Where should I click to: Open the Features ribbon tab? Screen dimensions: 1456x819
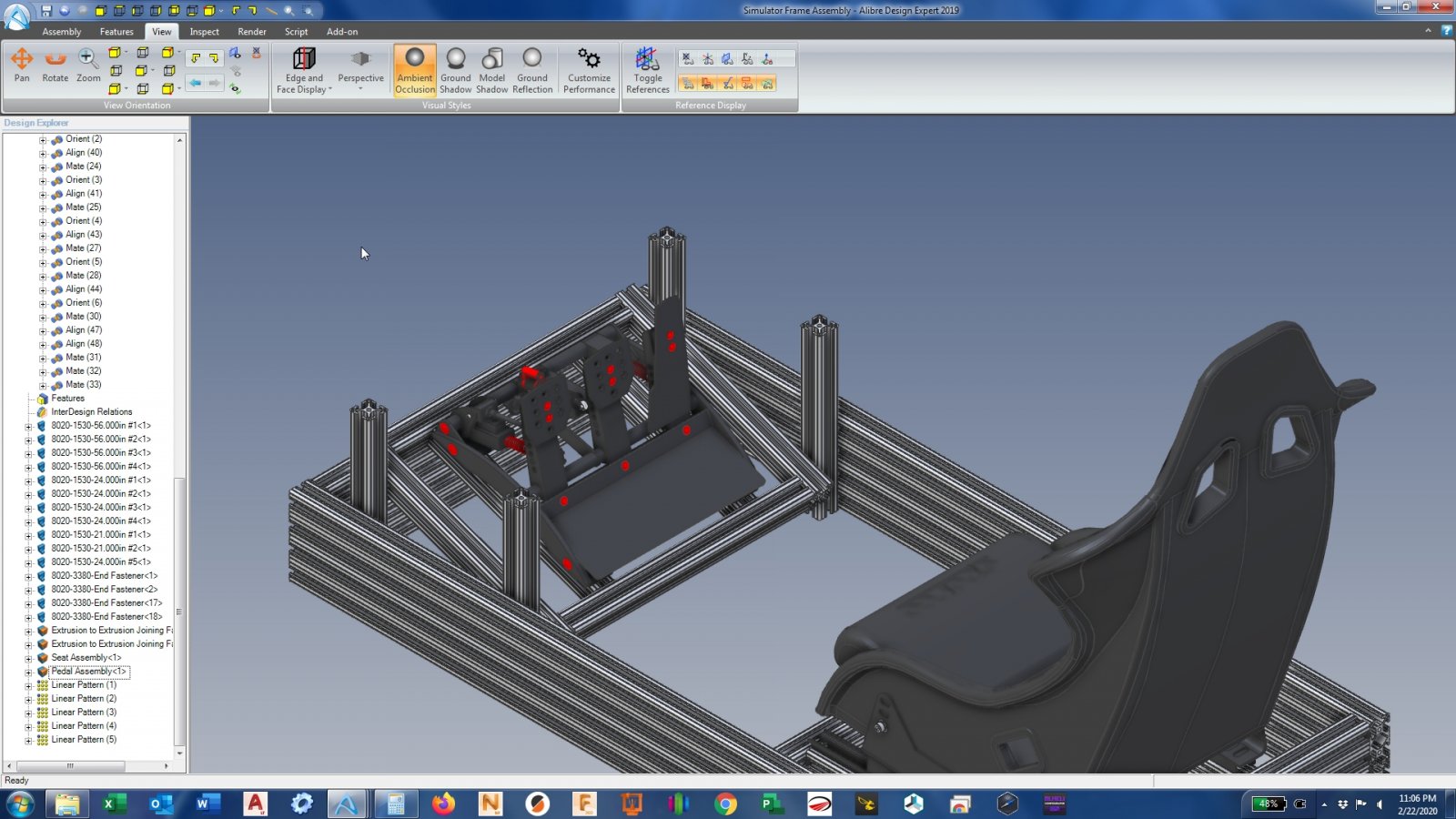(x=116, y=32)
